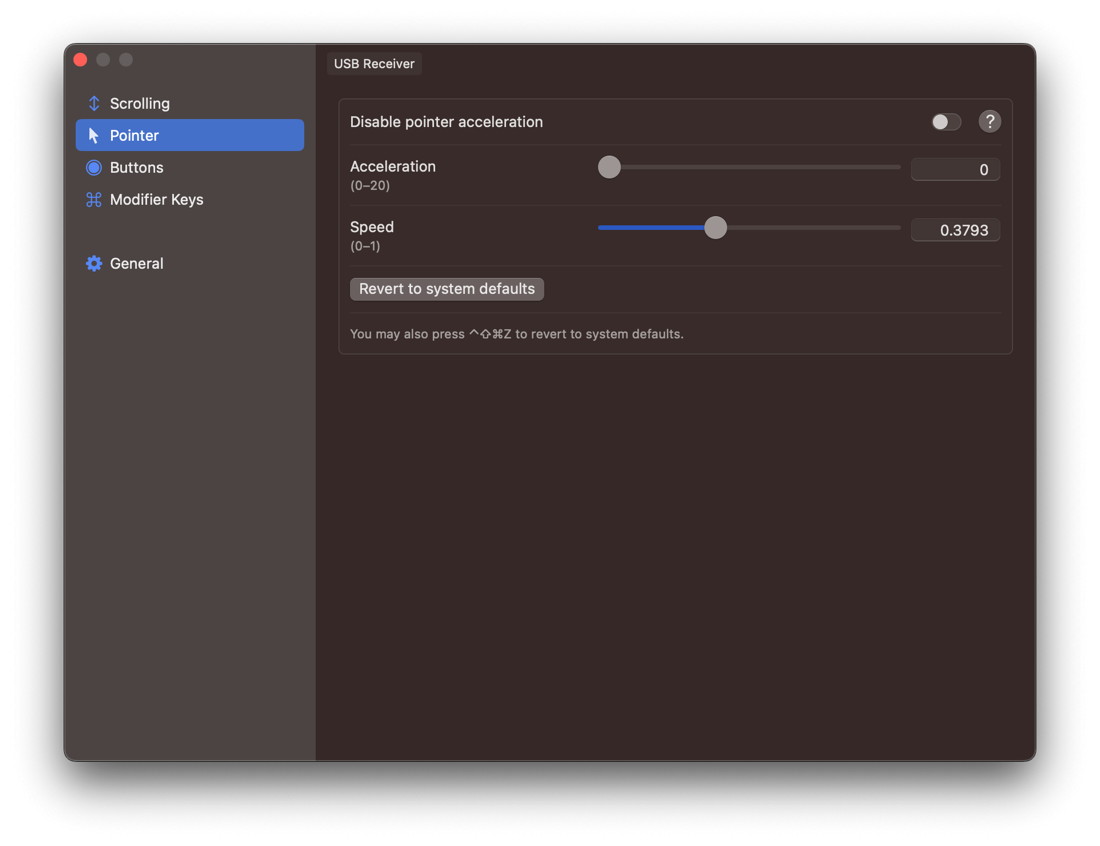Select the Modifier Keys sidebar item
Viewport: 1100px width, 846px height.
[x=156, y=200]
